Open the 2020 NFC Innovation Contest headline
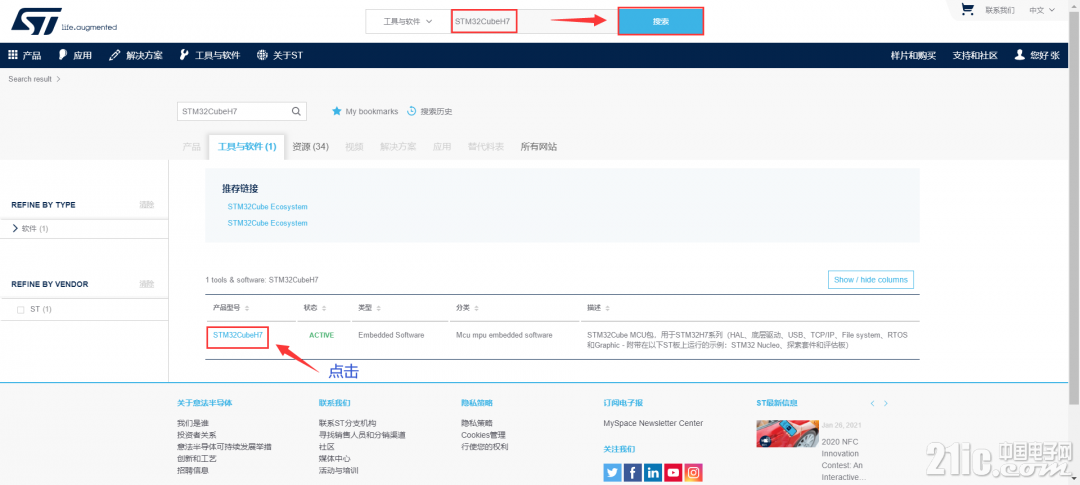 844,460
